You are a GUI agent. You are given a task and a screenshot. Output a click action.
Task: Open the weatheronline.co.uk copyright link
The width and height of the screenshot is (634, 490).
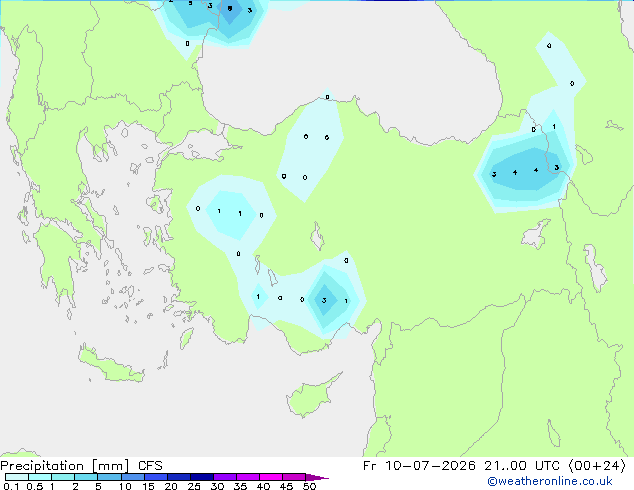(x=550, y=481)
